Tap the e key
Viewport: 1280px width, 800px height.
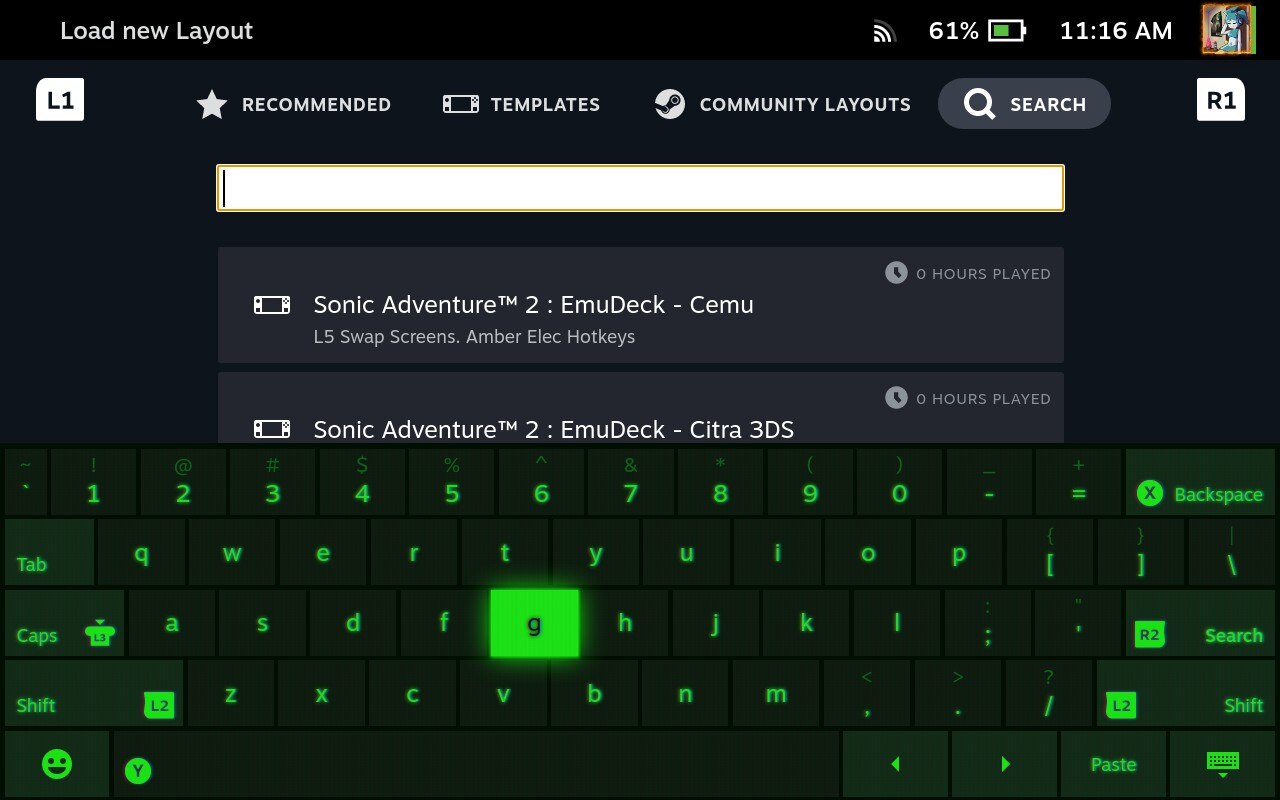[323, 552]
